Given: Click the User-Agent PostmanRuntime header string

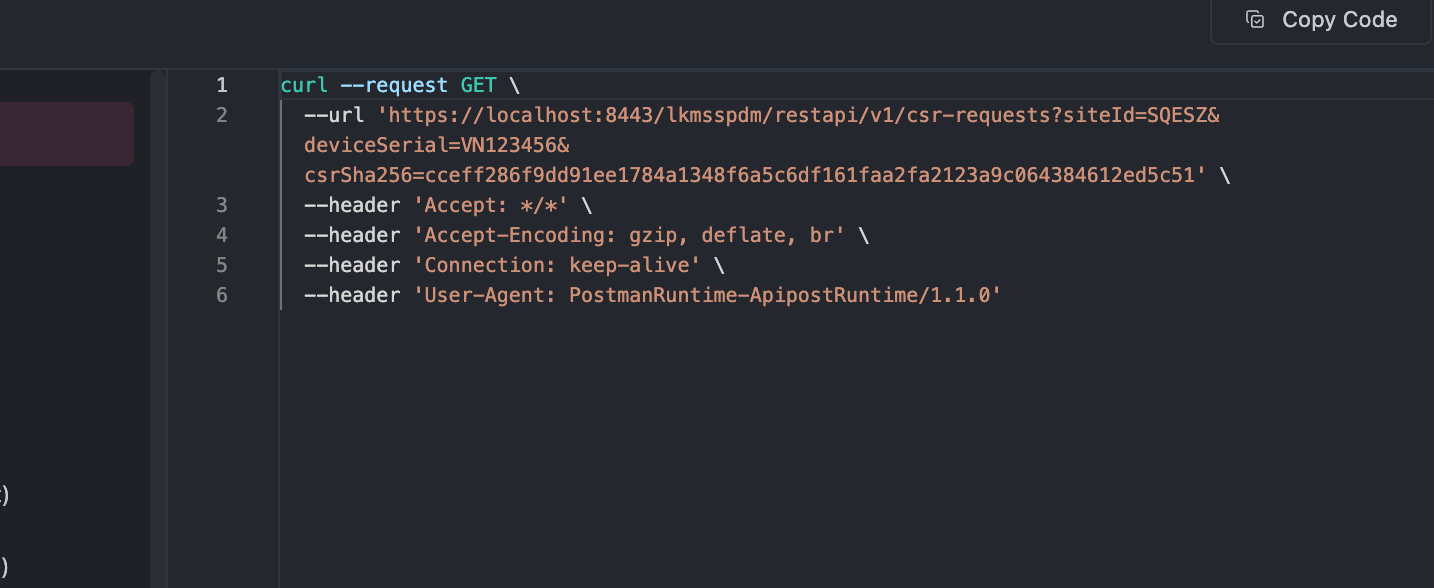Looking at the screenshot, I should [x=707, y=295].
